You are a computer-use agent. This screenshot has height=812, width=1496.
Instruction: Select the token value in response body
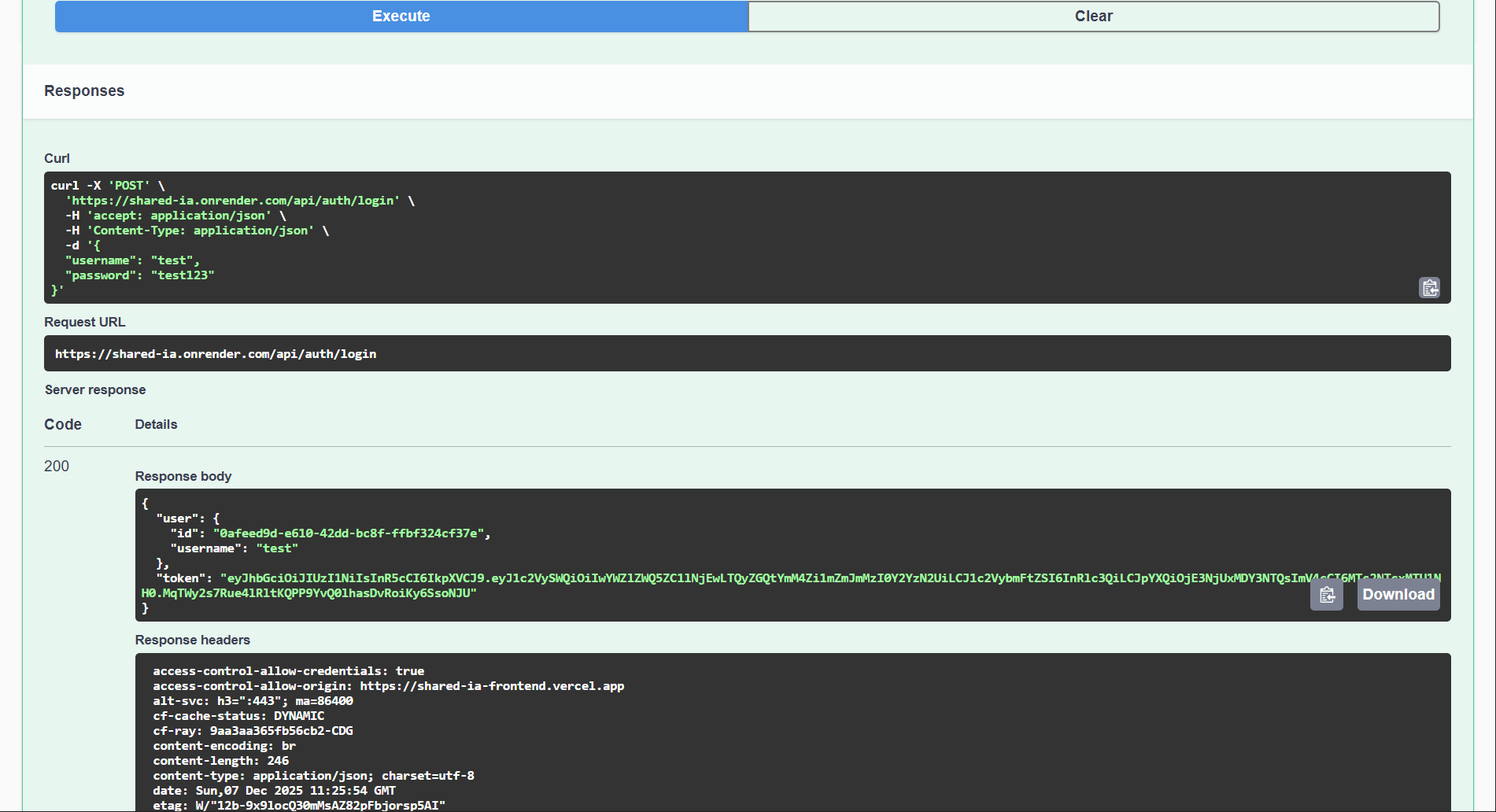[551, 578]
